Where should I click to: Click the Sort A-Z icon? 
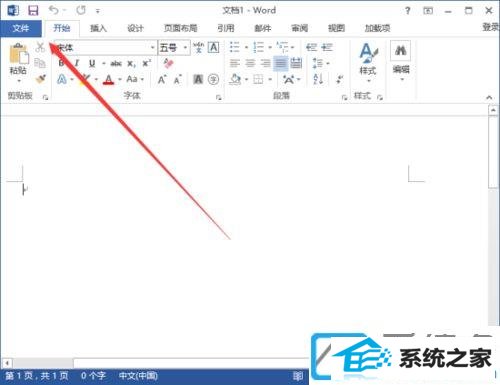click(x=318, y=79)
